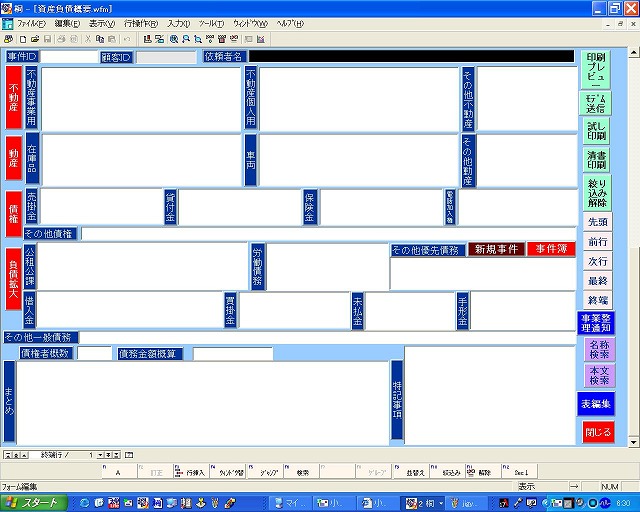Open the 行操作(R) menu
Image resolution: width=640 pixels, height=512 pixels.
(x=141, y=22)
